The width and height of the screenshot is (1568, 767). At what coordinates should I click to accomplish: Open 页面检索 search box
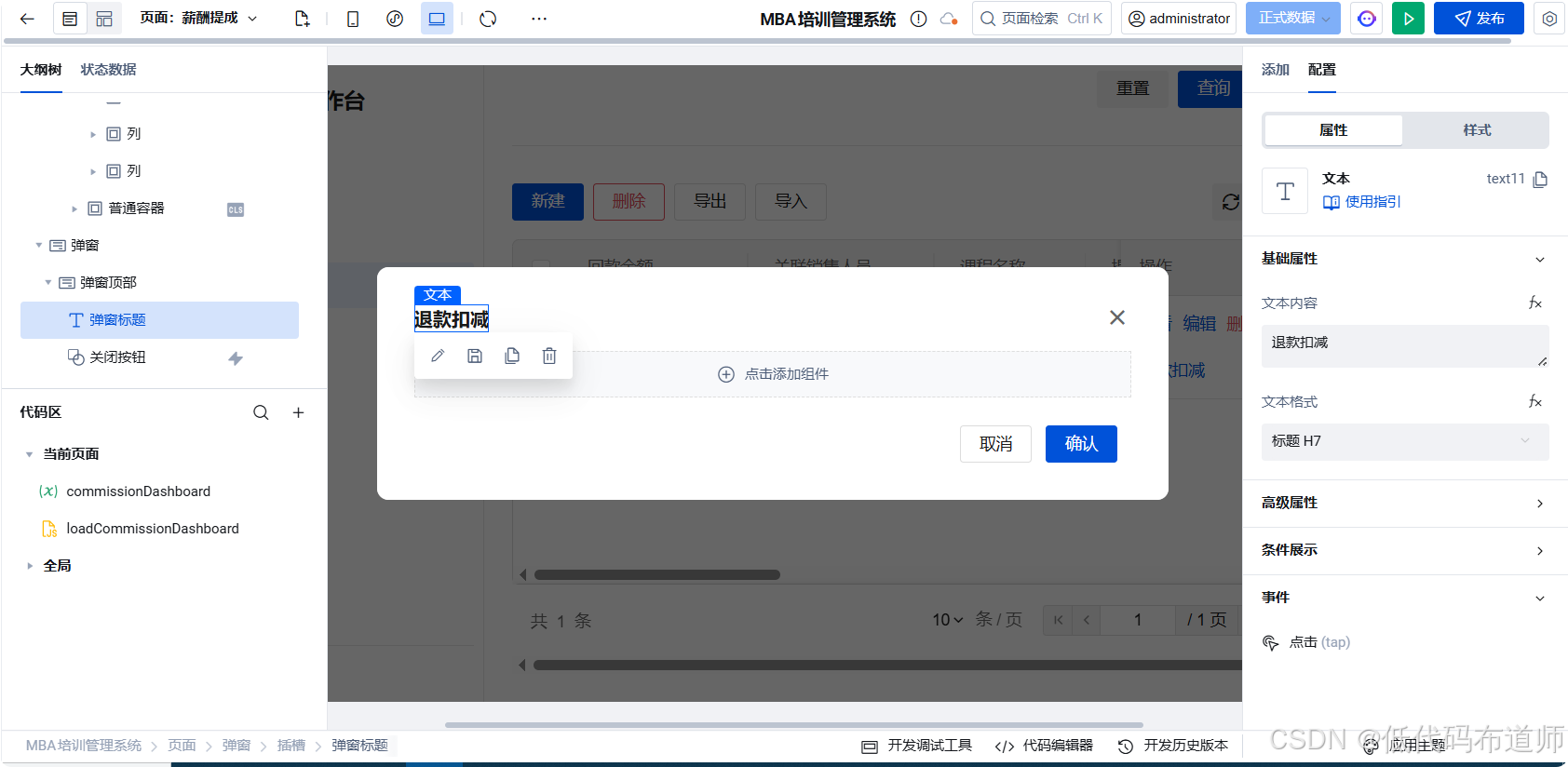[x=1042, y=19]
